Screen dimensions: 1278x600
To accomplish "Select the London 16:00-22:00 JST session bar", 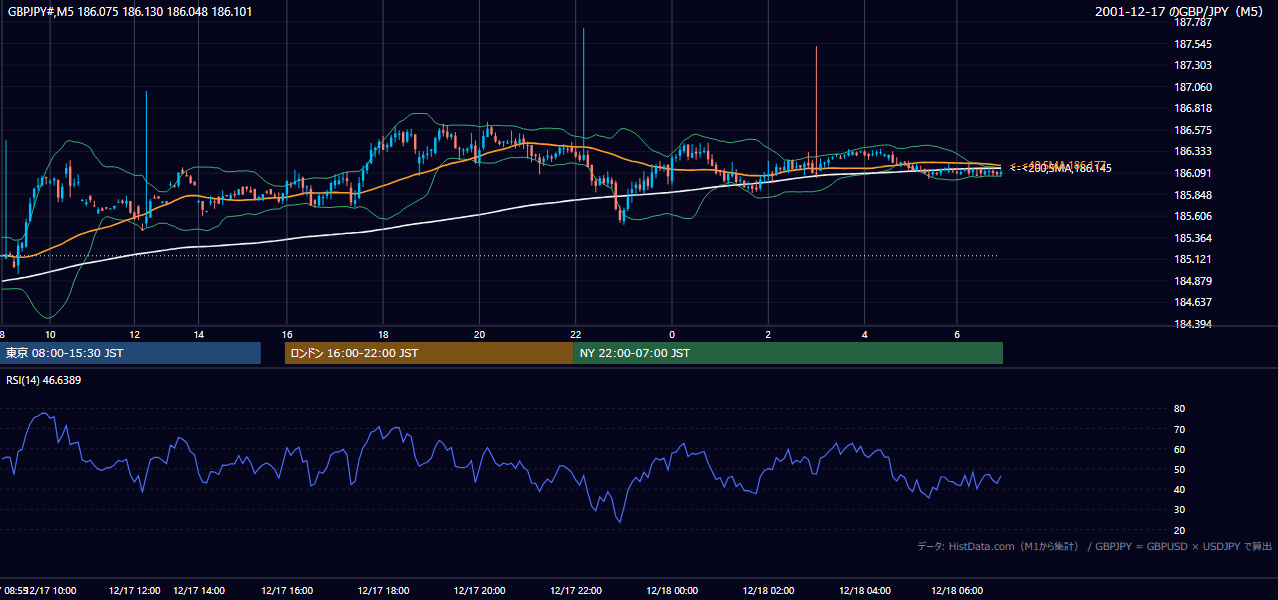I will click(429, 353).
